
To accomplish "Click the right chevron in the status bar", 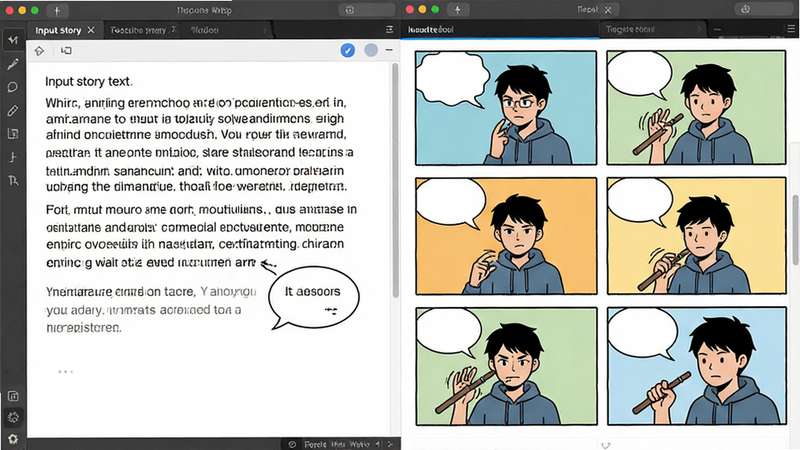I will tap(390, 444).
